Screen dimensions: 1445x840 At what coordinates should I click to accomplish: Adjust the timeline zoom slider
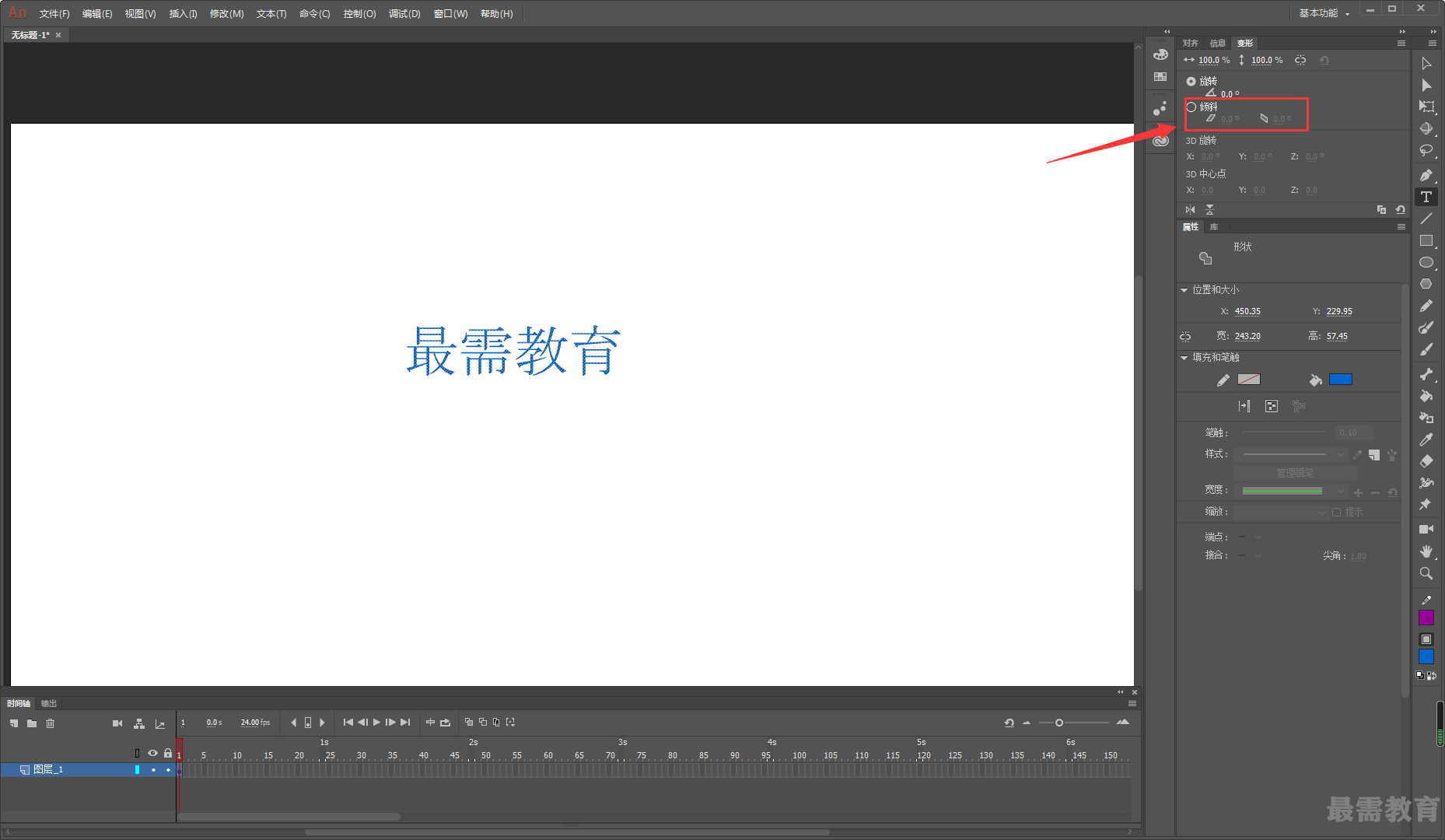[x=1059, y=723]
